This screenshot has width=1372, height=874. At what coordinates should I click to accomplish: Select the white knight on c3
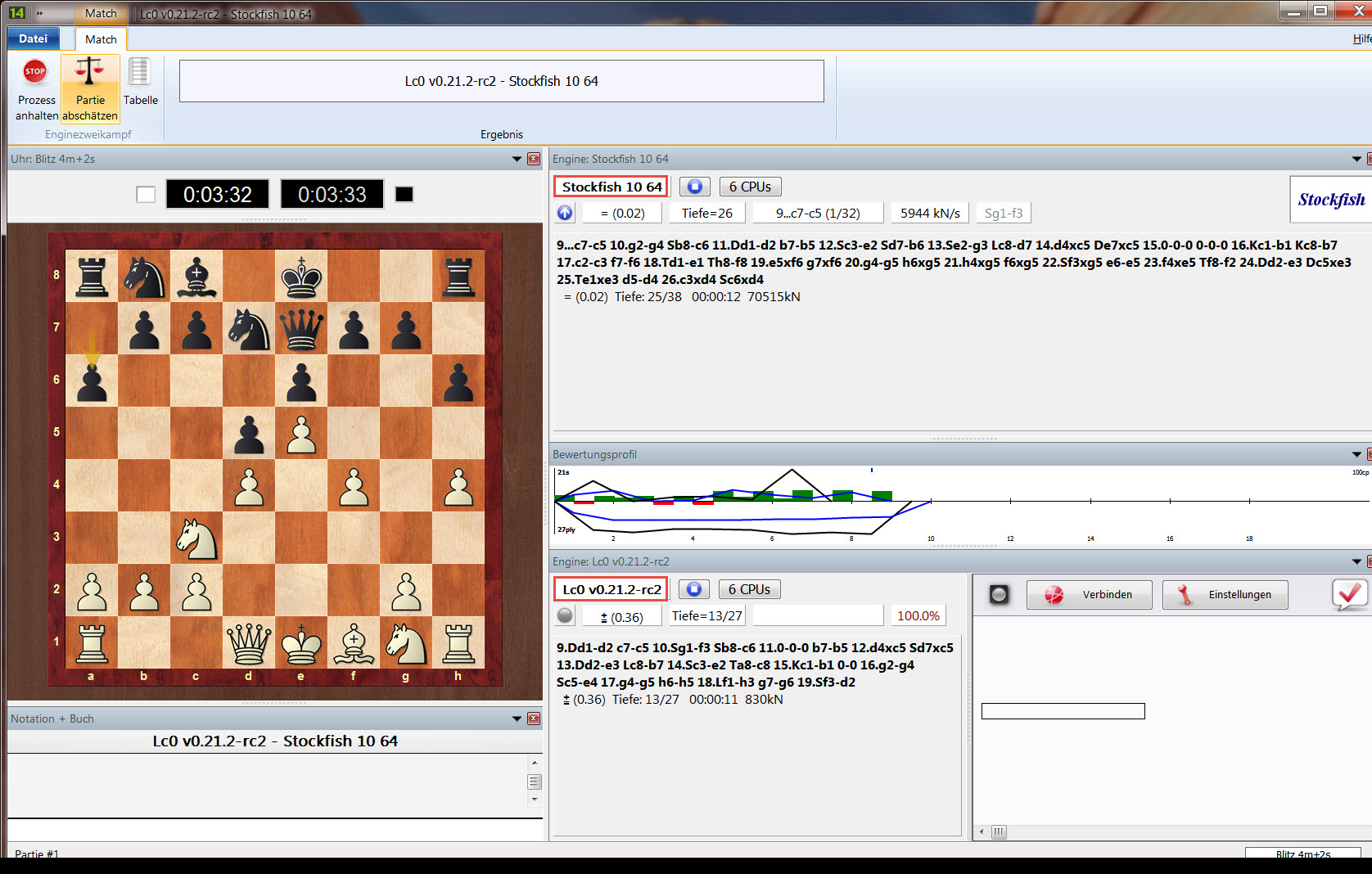coord(196,538)
